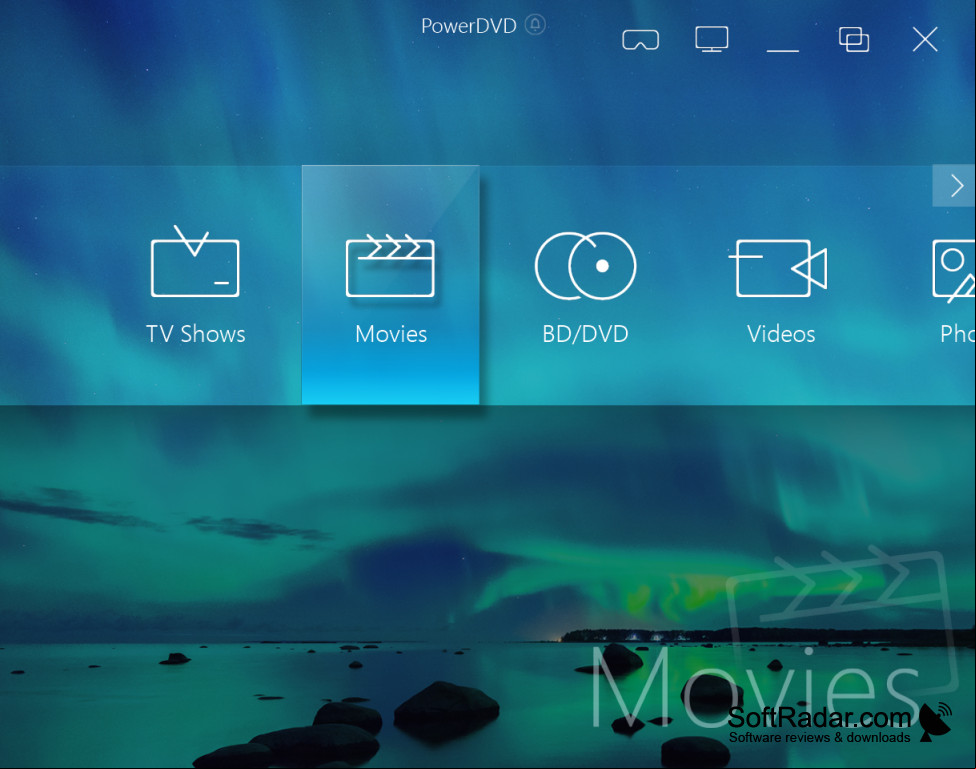The width and height of the screenshot is (976, 769).
Task: Switch to TV mode display icon
Action: (711, 39)
